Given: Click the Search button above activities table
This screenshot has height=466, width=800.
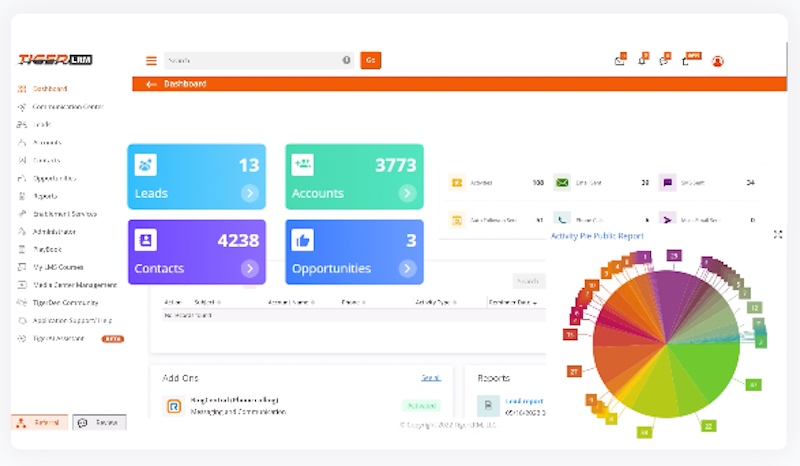Looking at the screenshot, I should 528,281.
